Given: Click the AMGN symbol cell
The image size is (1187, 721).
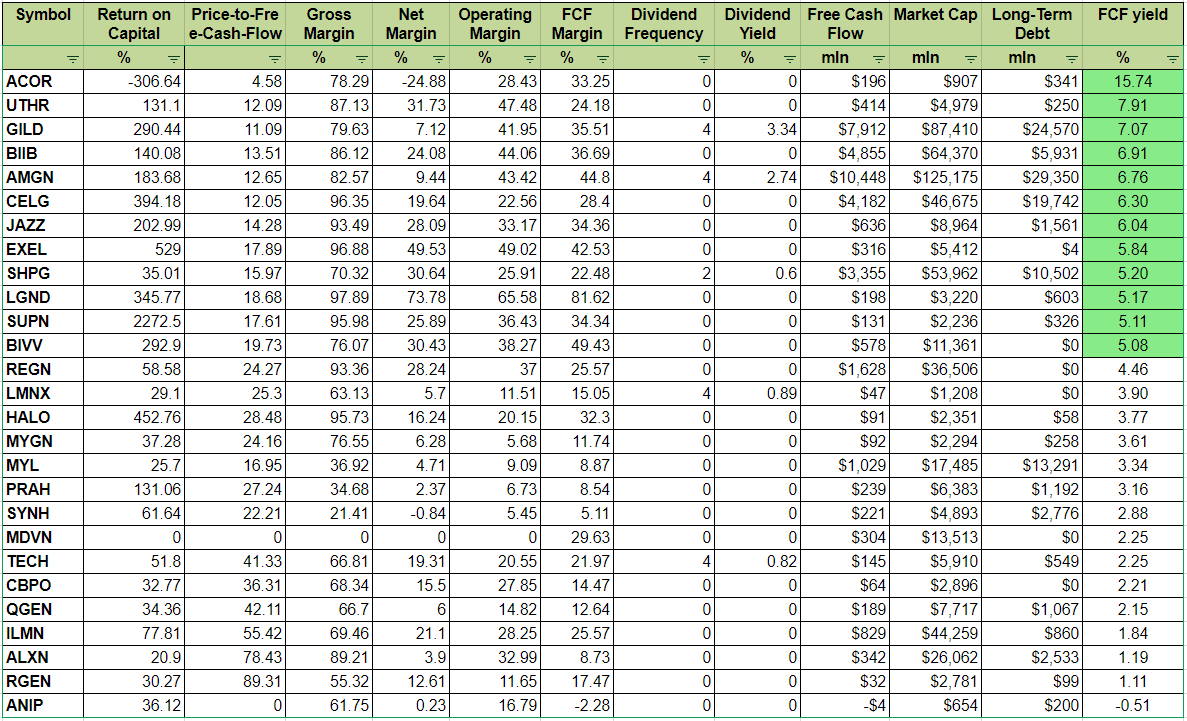Looking at the screenshot, I should pyautogui.click(x=42, y=178).
